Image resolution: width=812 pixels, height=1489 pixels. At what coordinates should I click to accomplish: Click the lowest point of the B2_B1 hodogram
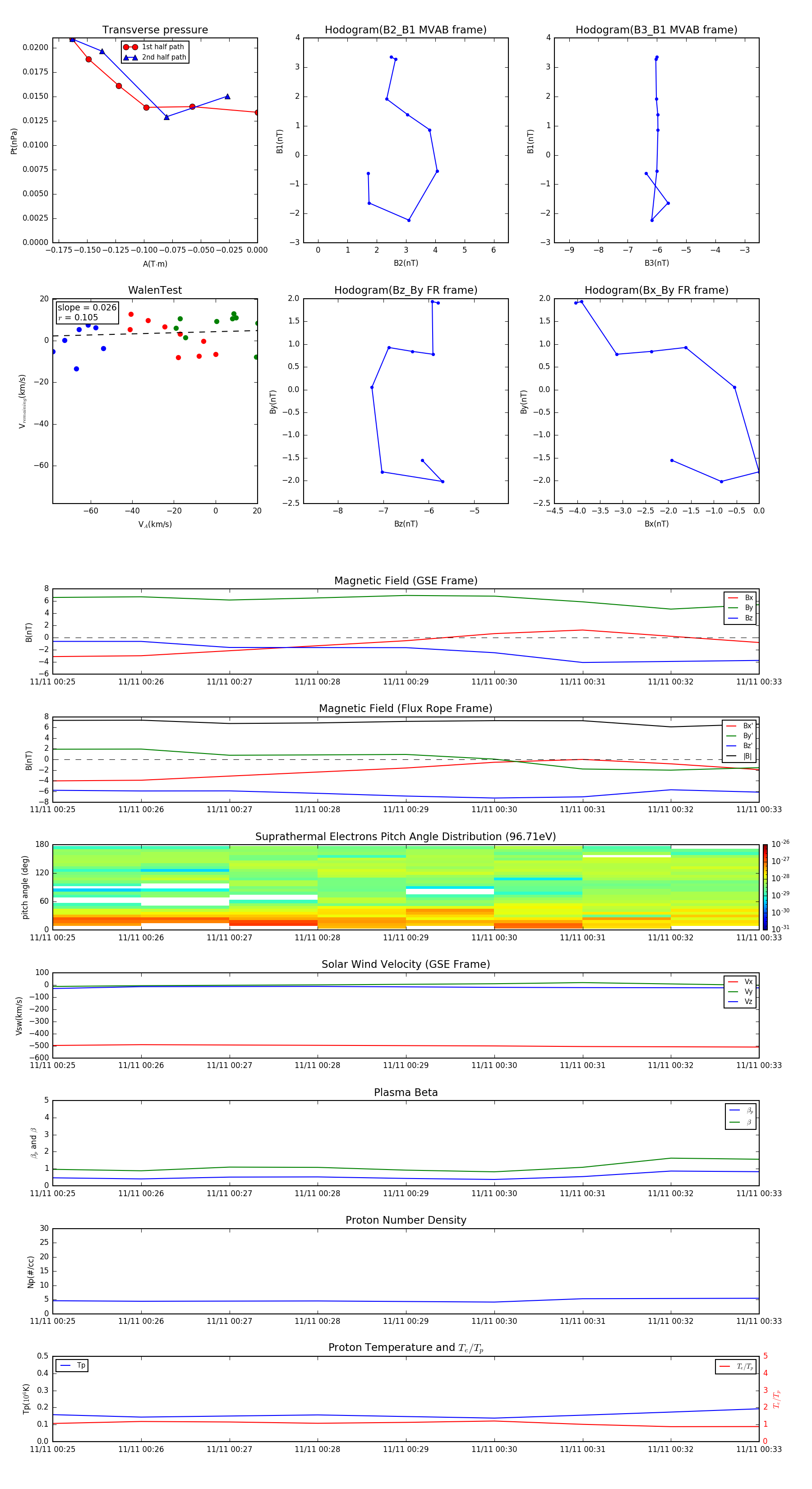point(409,220)
